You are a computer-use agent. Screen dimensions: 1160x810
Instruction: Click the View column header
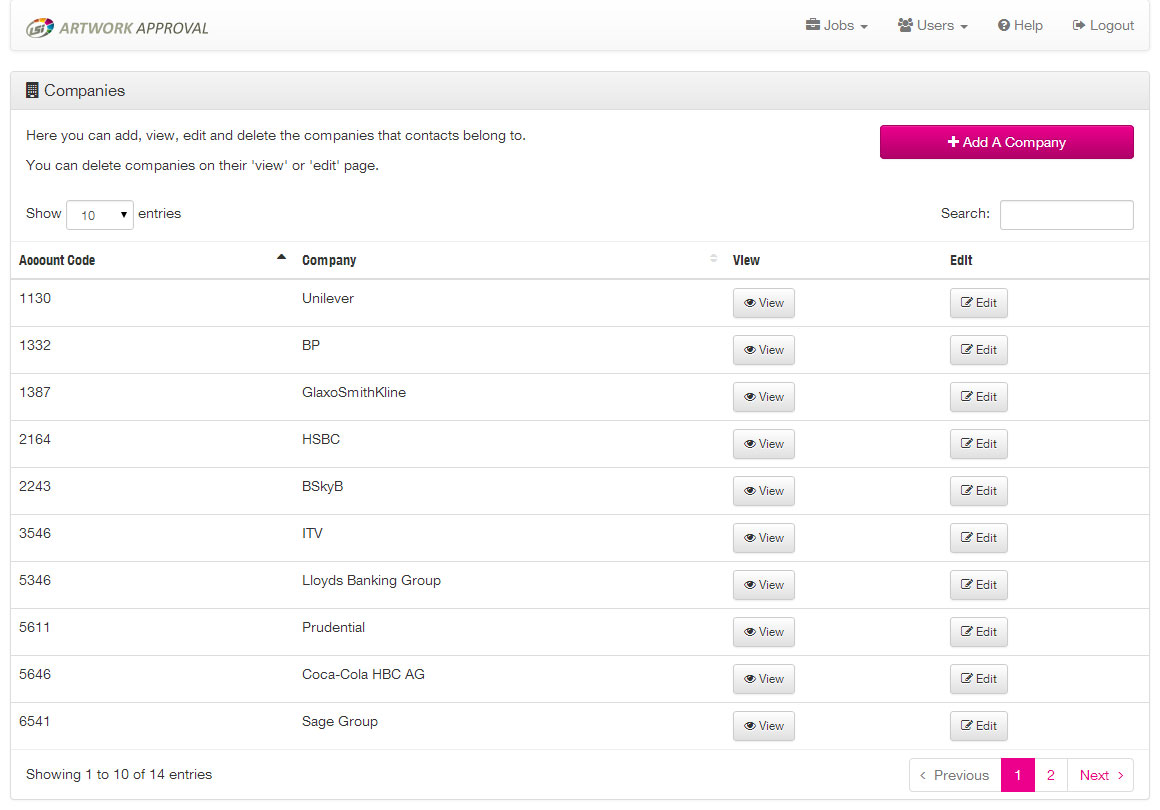point(746,260)
